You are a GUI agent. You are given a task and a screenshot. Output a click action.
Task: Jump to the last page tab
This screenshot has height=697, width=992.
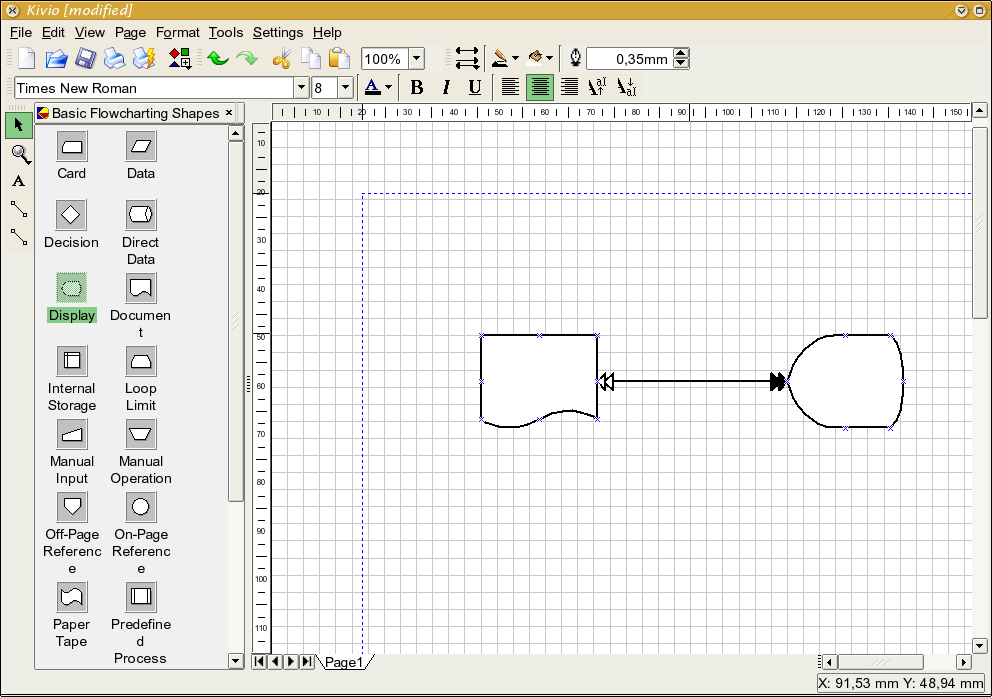(x=307, y=662)
